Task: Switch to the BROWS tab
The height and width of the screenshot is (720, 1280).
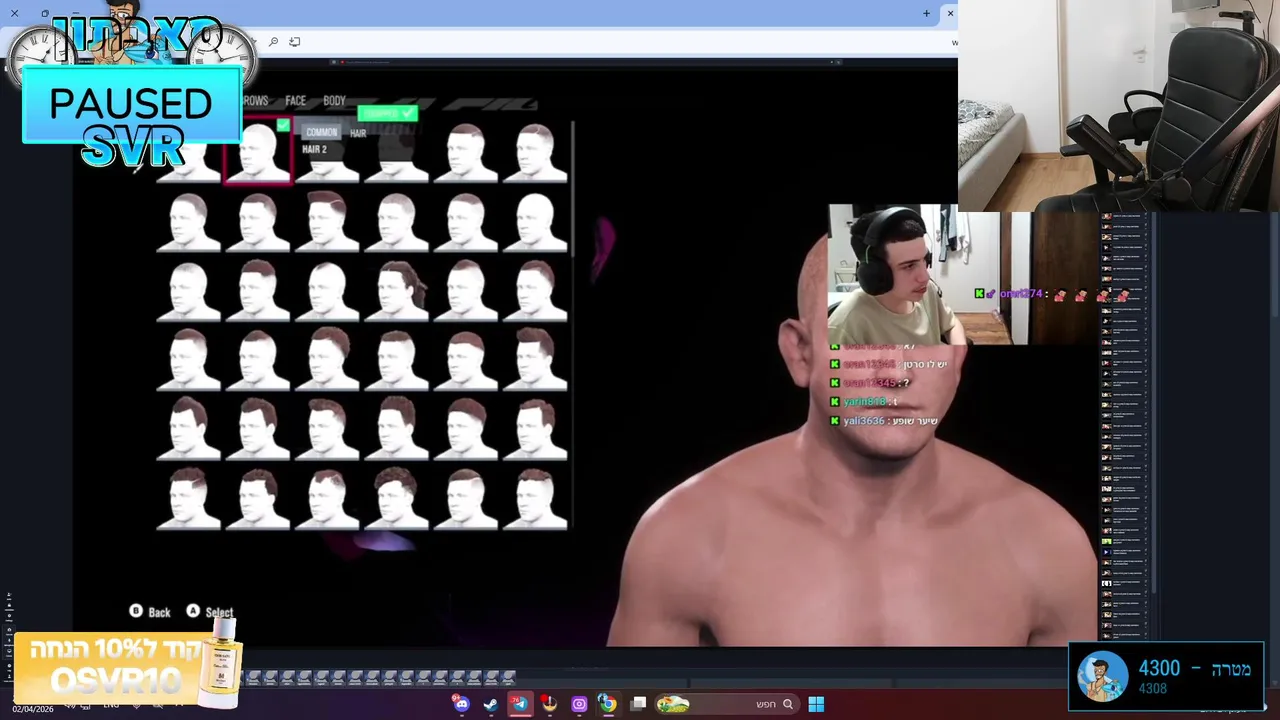Action: [256, 101]
